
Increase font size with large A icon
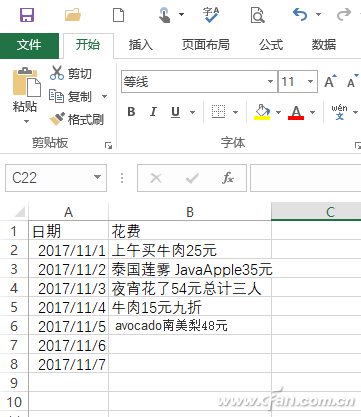pyautogui.click(x=330, y=81)
